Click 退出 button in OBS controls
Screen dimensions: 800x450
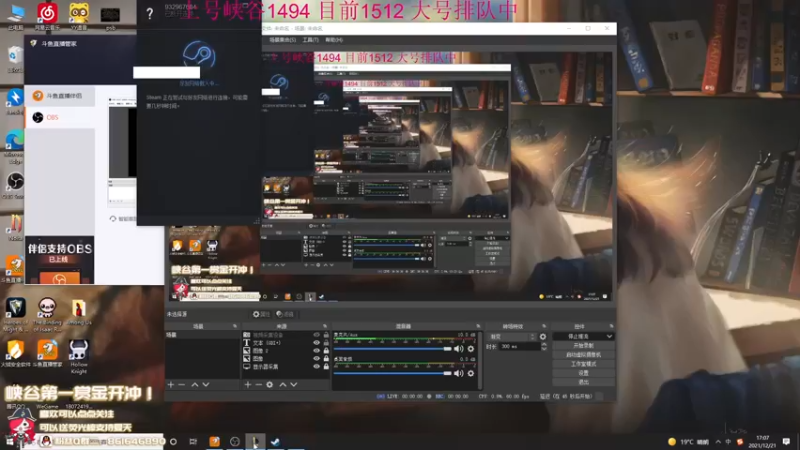tap(583, 382)
